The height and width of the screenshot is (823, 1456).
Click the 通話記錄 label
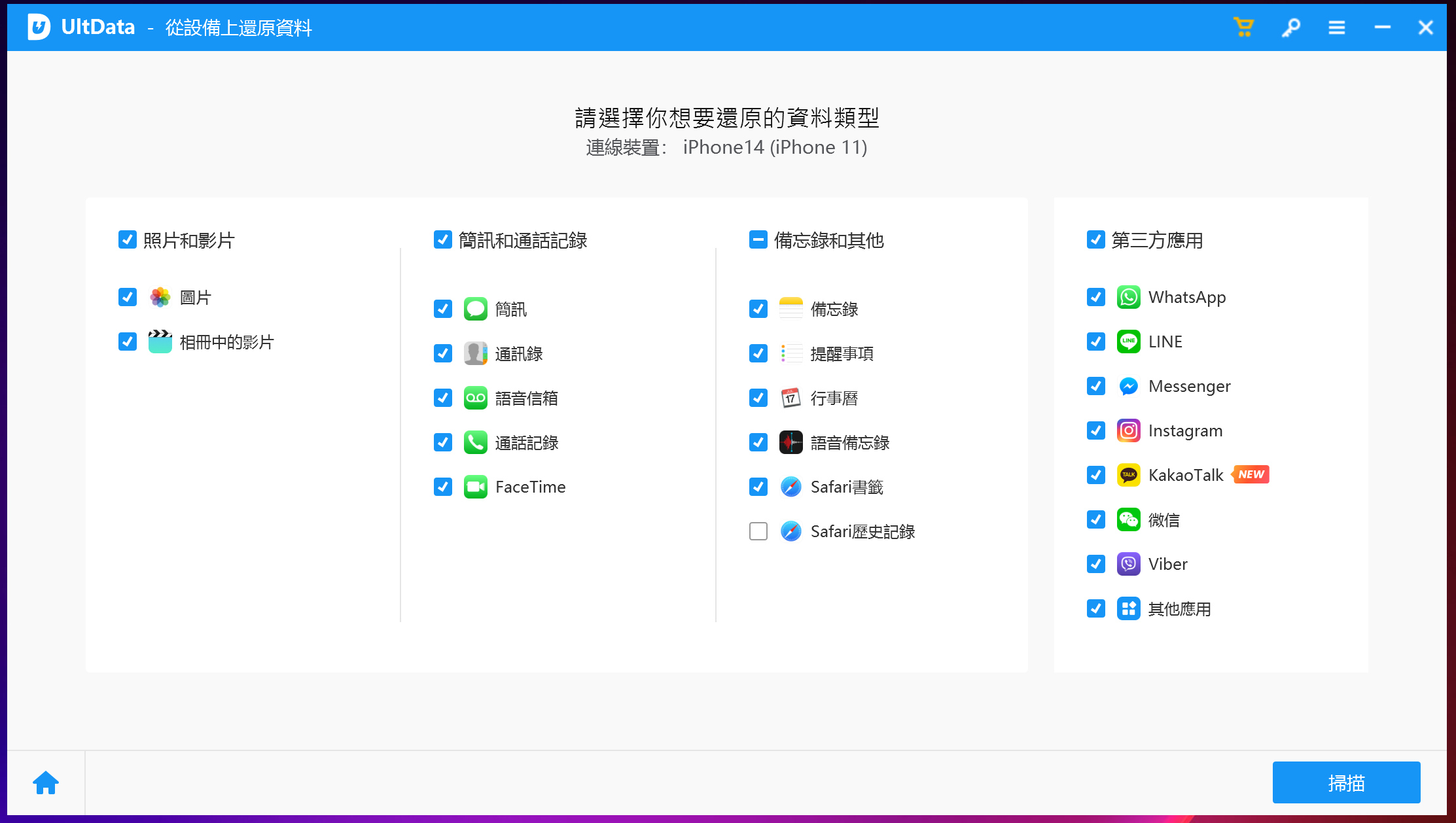point(527,442)
